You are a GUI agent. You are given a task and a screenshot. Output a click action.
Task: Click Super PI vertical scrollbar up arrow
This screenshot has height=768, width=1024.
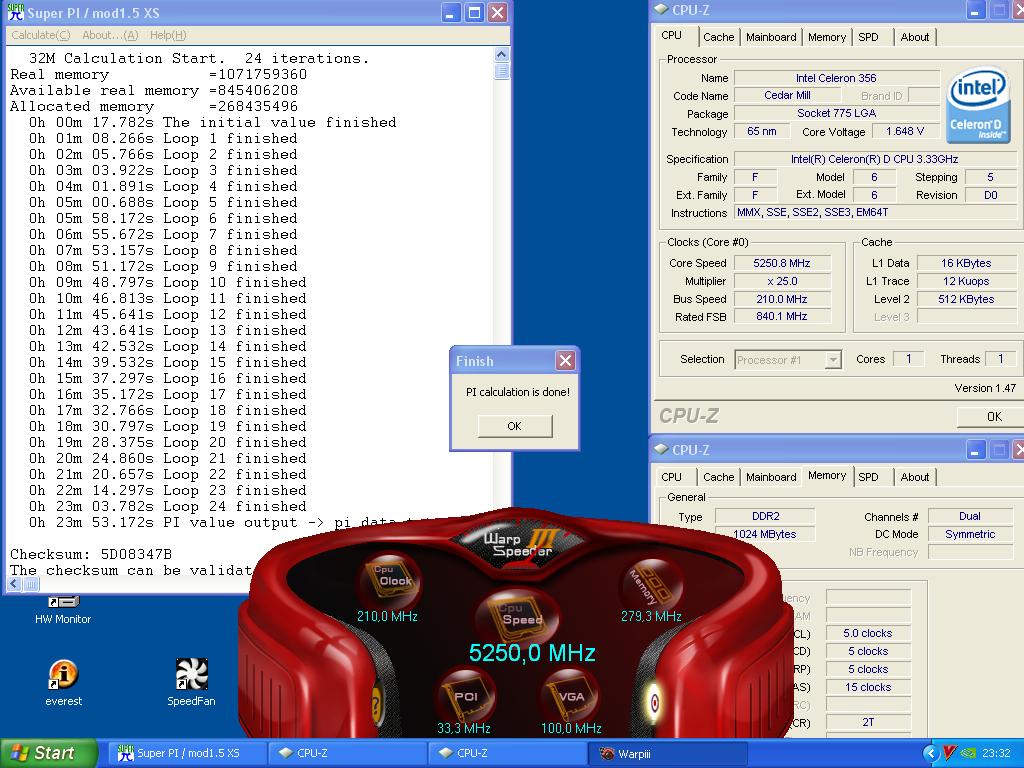[x=502, y=54]
